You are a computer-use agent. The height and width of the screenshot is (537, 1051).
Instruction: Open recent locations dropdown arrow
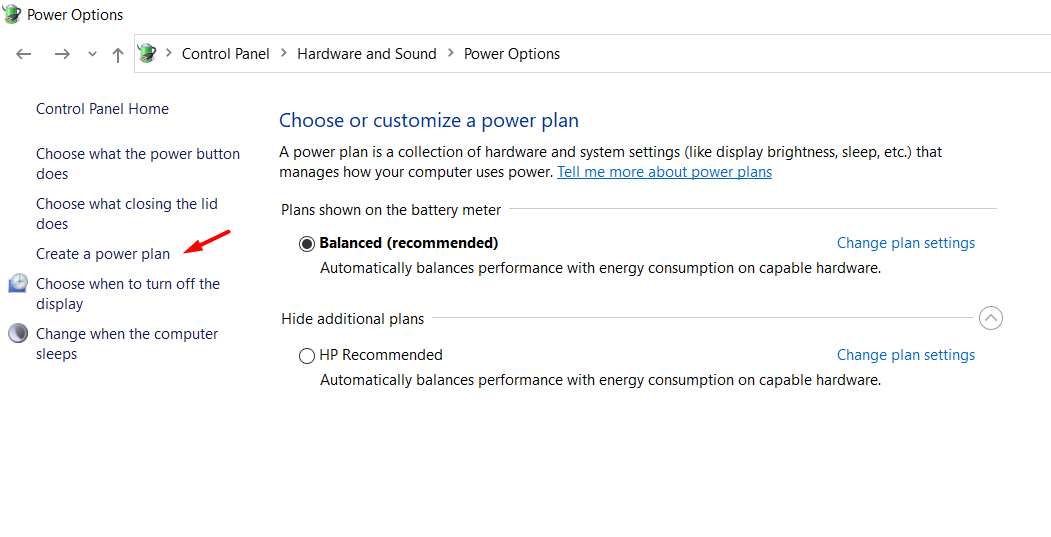pyautogui.click(x=92, y=55)
